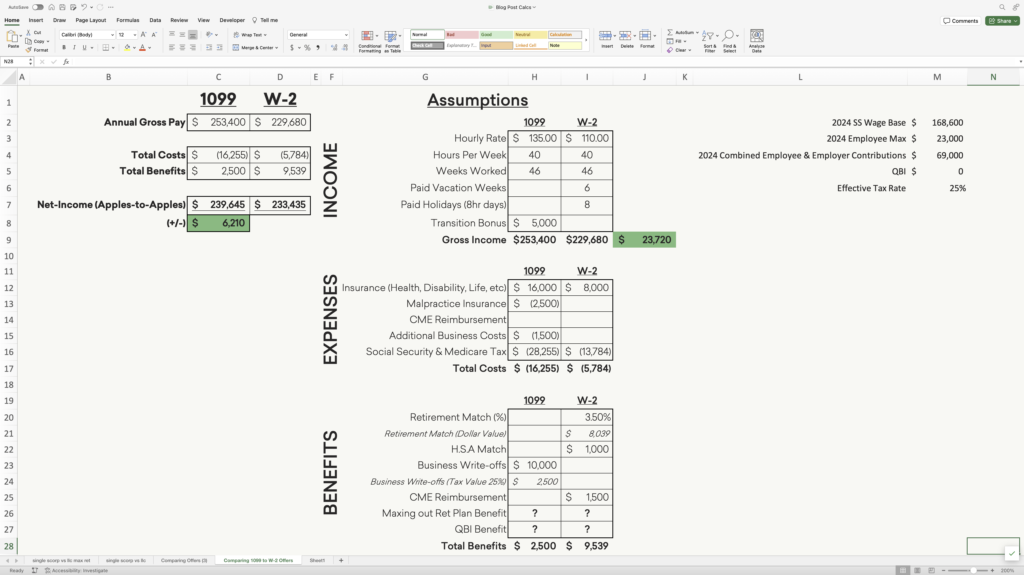Click the Home icon in title bar
Image resolution: width=1024 pixels, height=575 pixels.
pyautogui.click(x=52, y=7)
